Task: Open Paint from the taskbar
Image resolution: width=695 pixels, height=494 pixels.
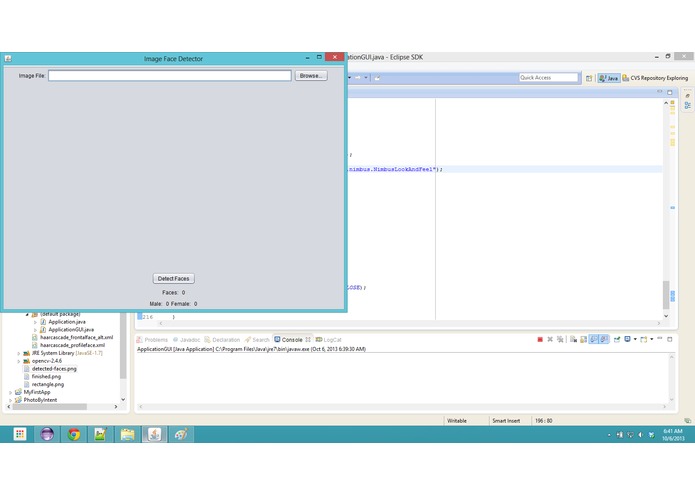Action: [x=181, y=434]
